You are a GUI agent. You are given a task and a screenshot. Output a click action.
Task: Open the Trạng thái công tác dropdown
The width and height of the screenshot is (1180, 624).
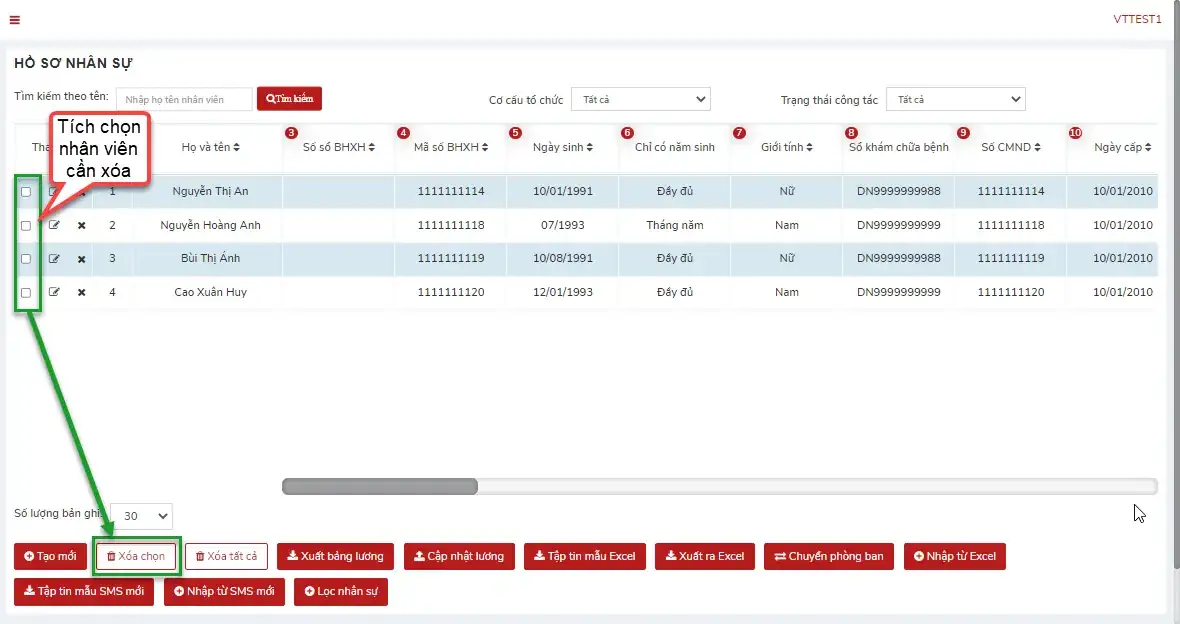click(956, 99)
